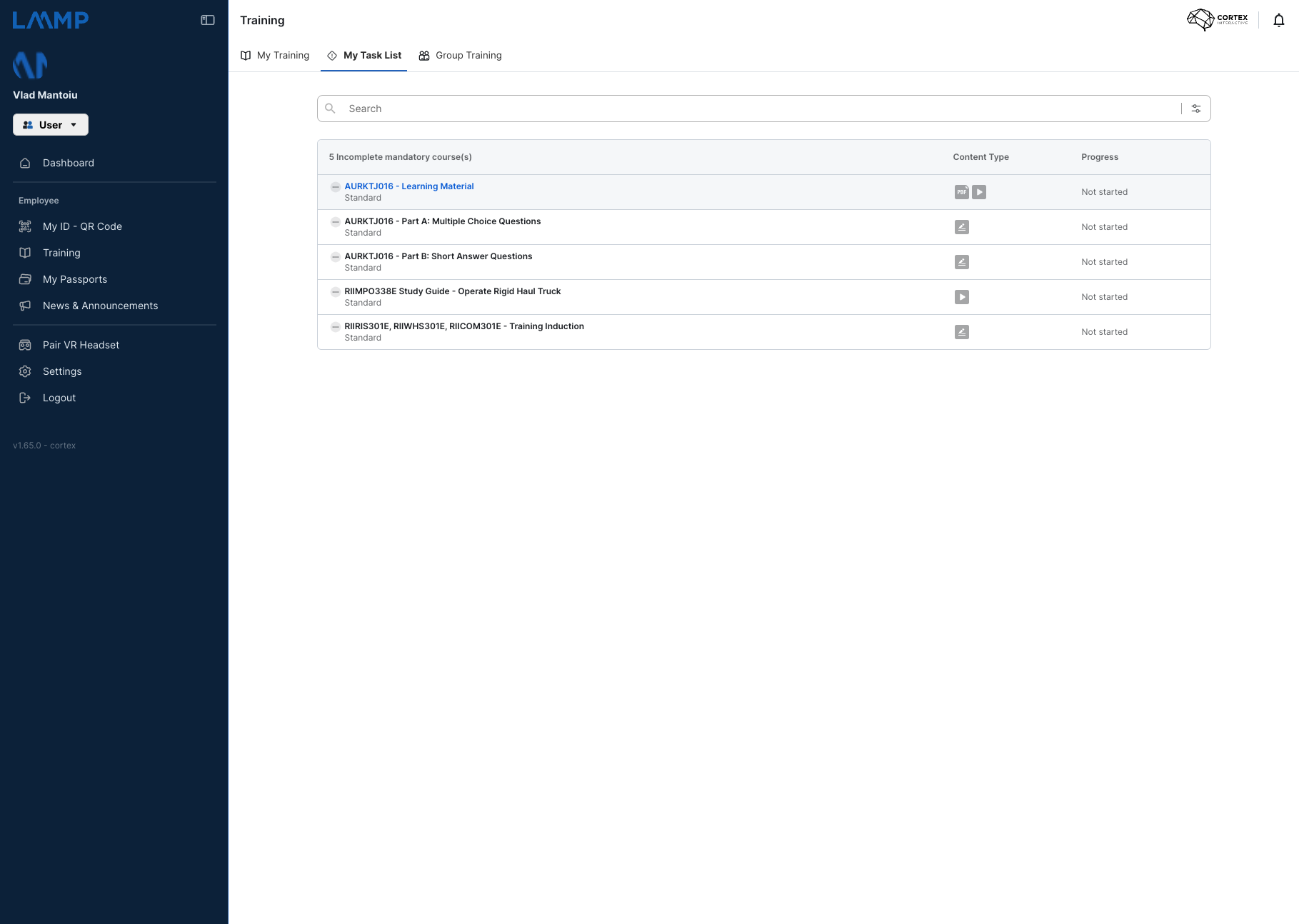Click status circle beside Part A Multiple Choice
1299x924 pixels.
[x=335, y=221]
